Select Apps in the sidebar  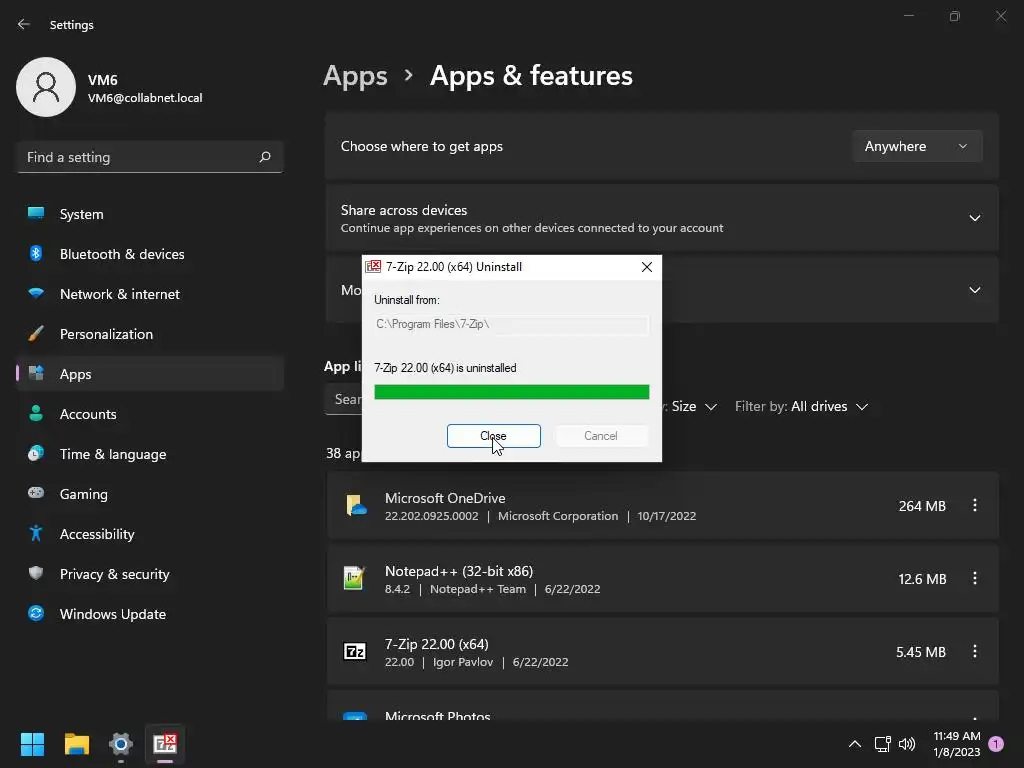tap(150, 374)
